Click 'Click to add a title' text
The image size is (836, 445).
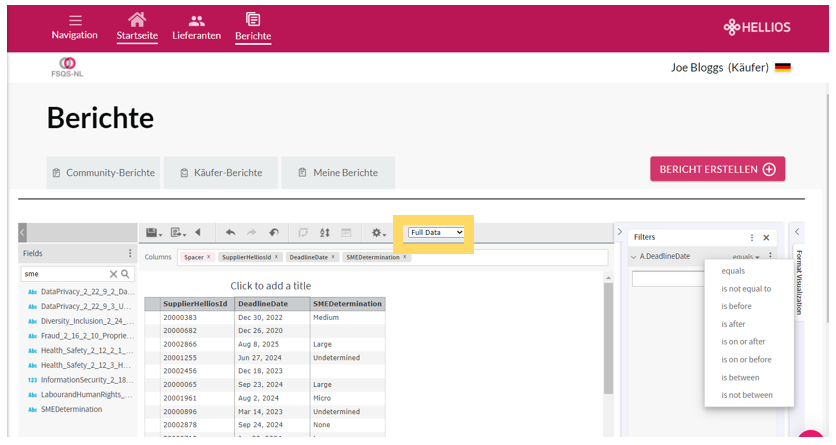(x=271, y=286)
